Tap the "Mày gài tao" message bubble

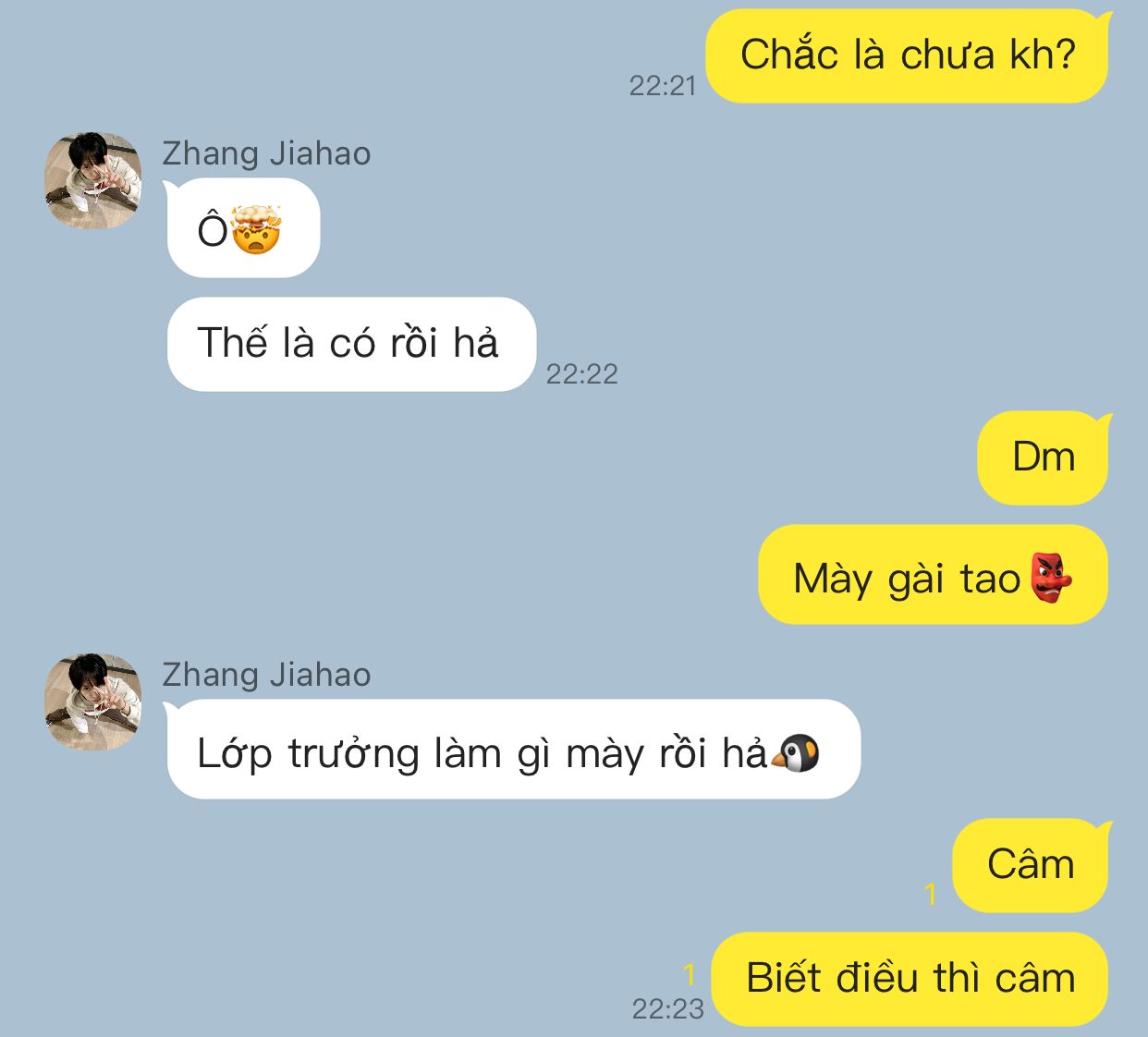point(934,575)
